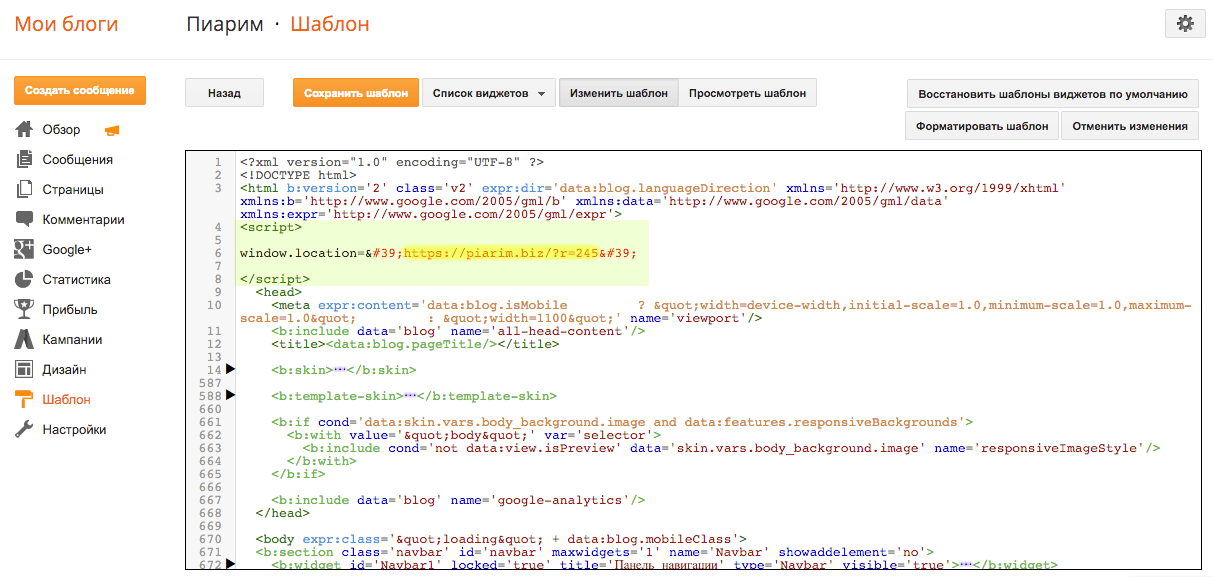Screen dimensions: 1213x577
Task: Click the Прибыль trophy icon
Action: (24, 310)
